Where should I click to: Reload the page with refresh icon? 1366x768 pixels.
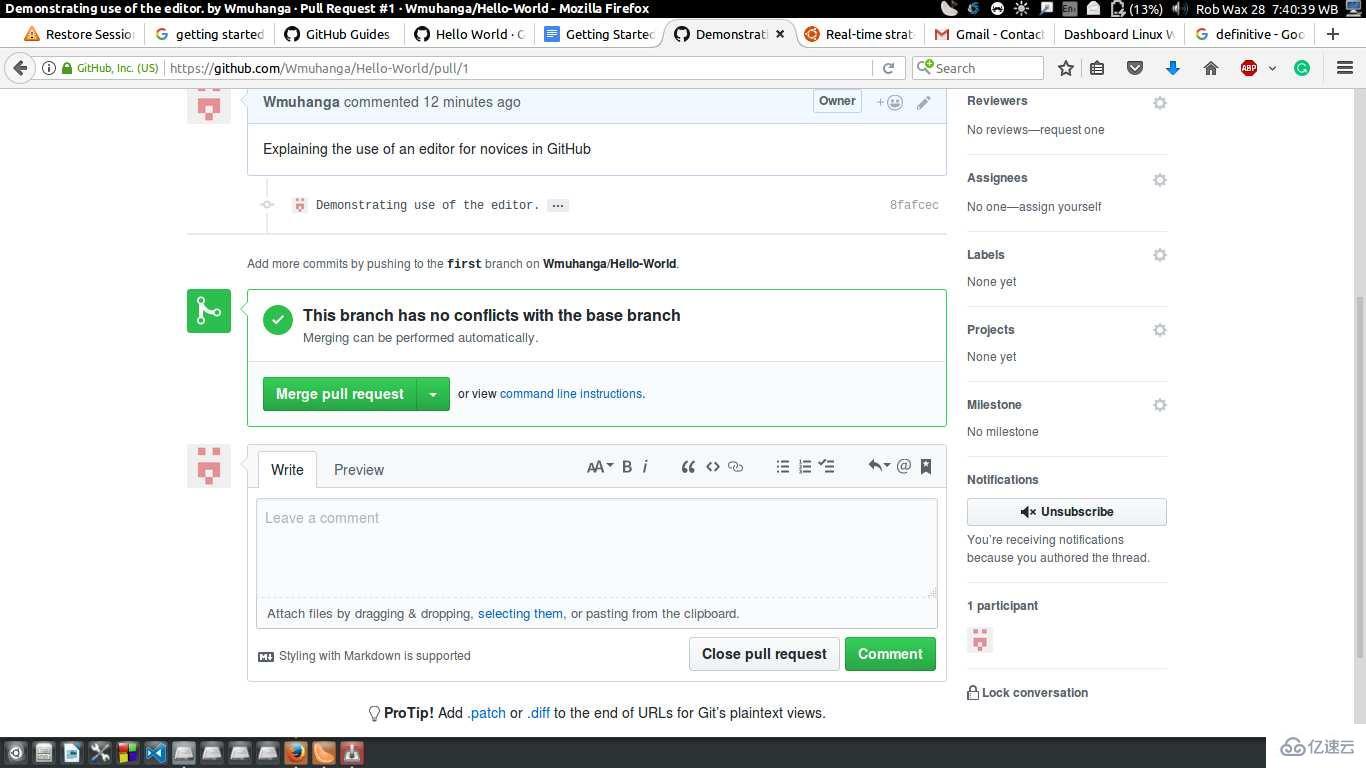(x=888, y=68)
